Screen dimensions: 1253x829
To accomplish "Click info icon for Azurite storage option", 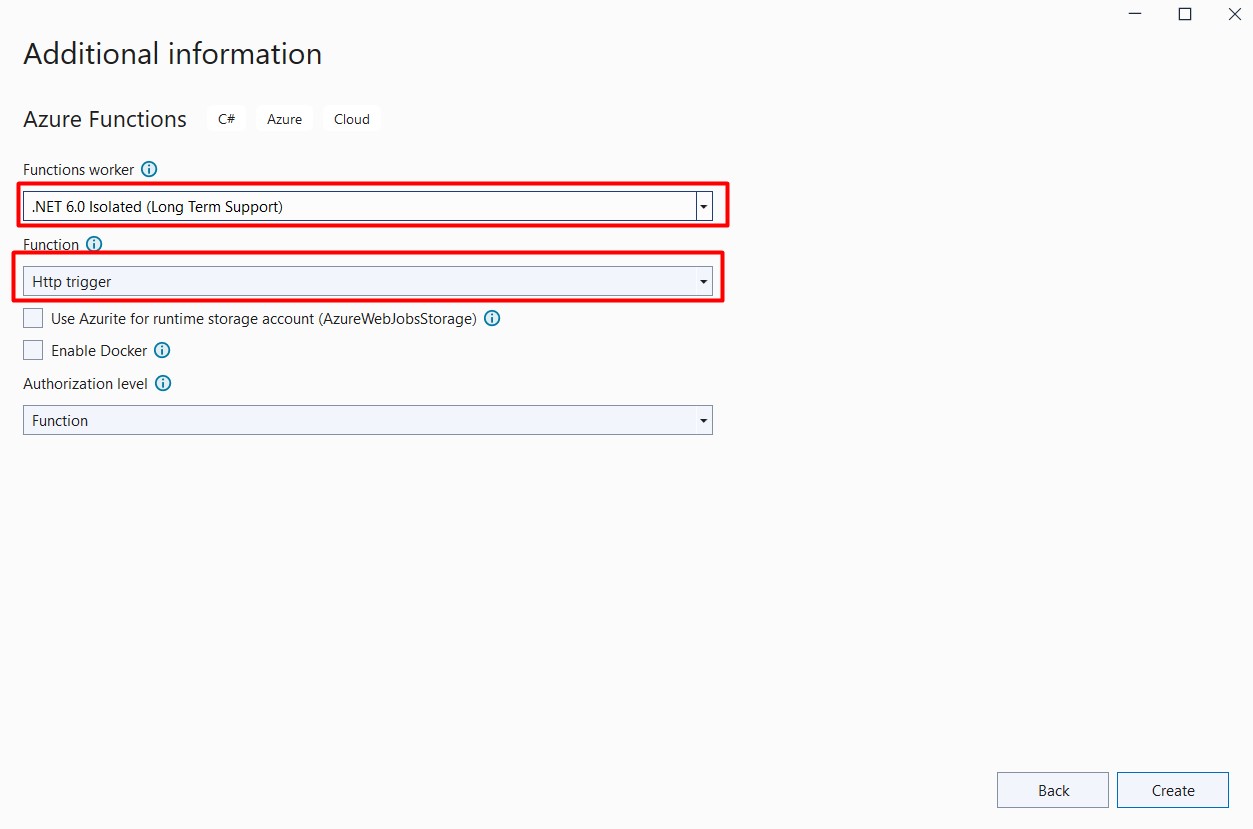I will click(492, 319).
